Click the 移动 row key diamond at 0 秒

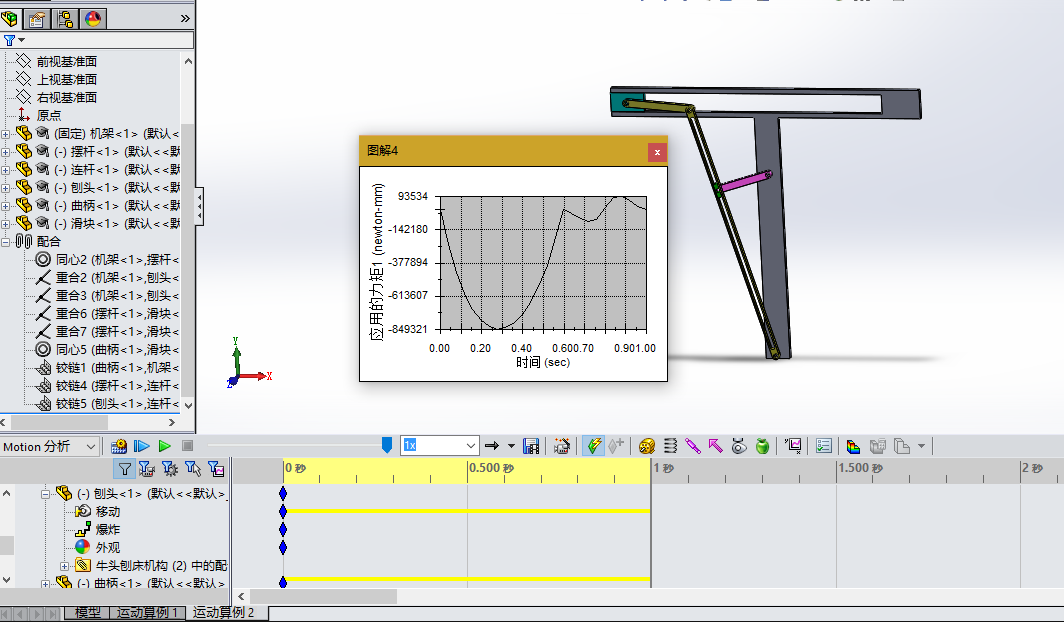point(283,511)
